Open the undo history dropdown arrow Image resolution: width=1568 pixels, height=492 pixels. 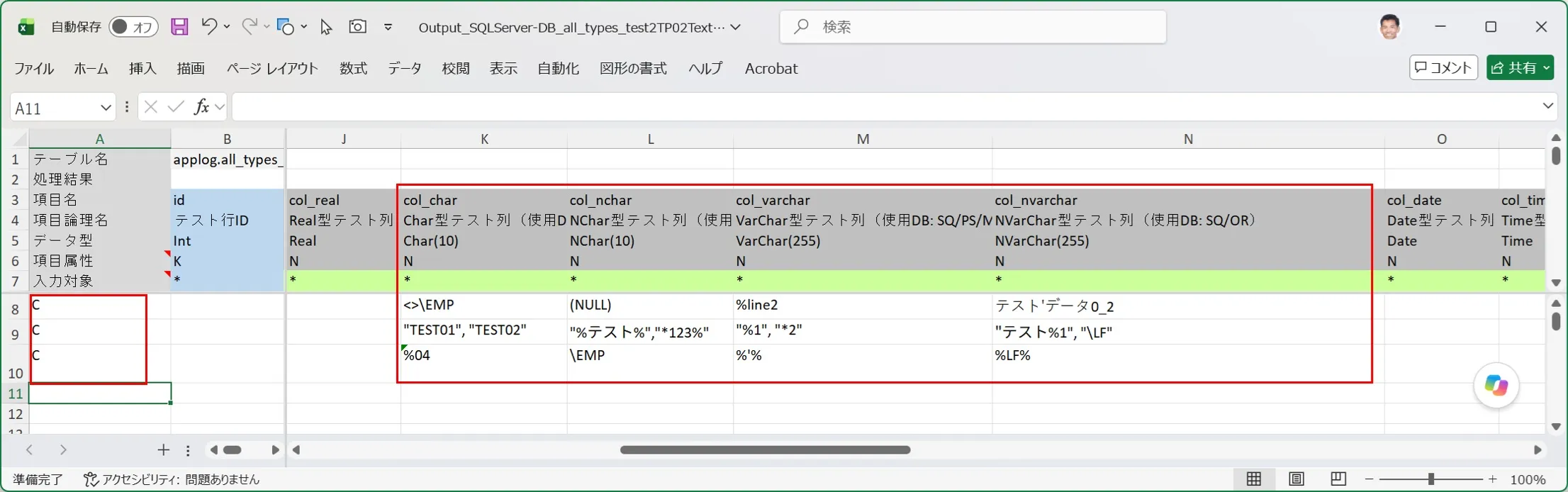tap(227, 27)
